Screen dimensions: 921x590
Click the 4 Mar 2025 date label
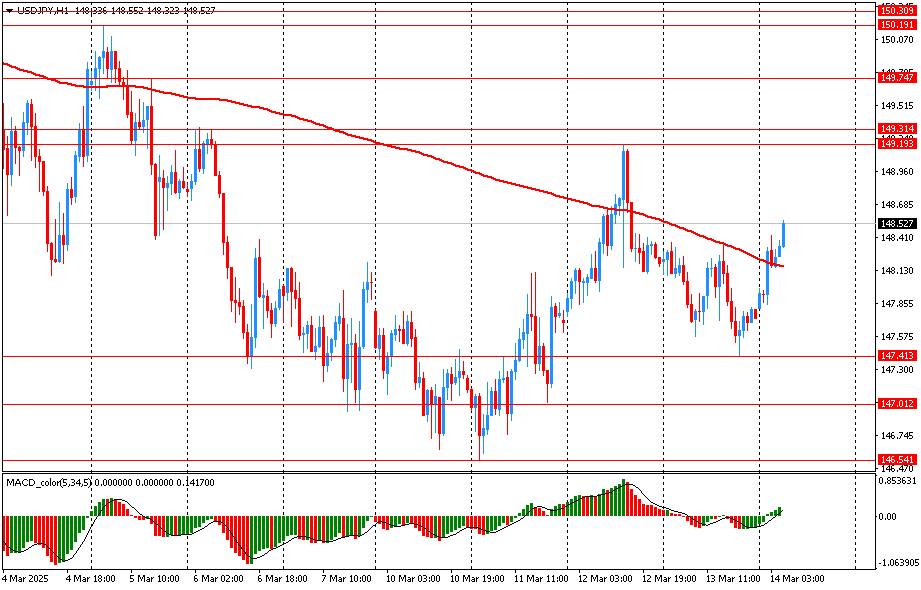click(26, 578)
